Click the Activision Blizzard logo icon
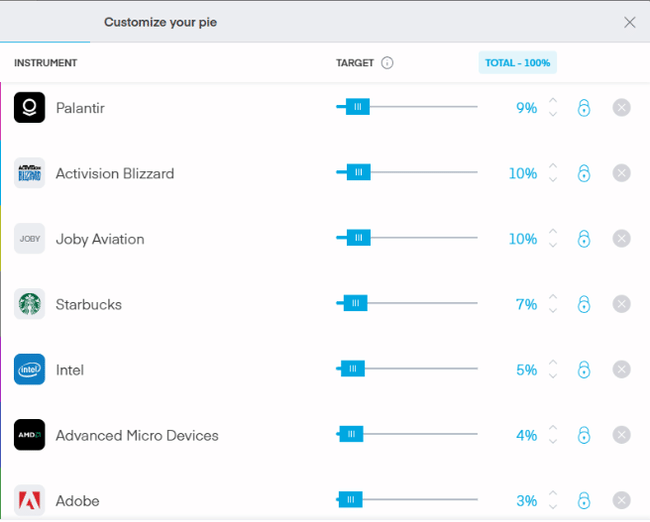 [x=30, y=173]
